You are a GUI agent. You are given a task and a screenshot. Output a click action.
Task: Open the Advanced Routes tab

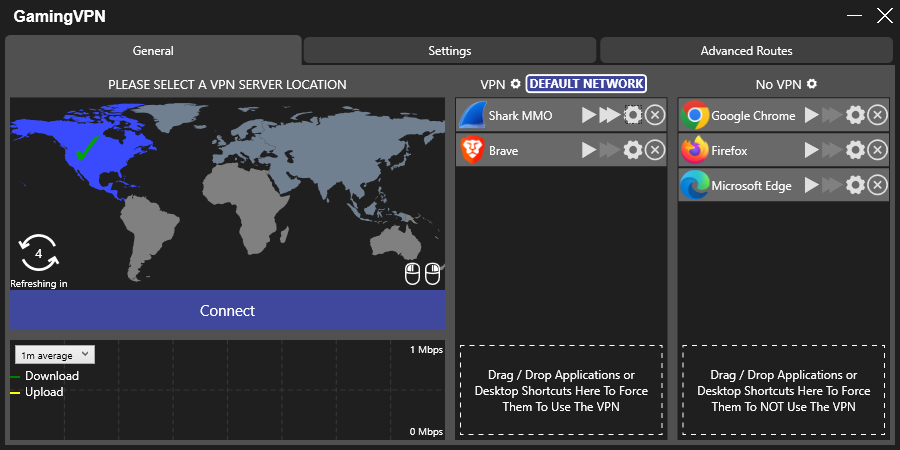coord(746,51)
